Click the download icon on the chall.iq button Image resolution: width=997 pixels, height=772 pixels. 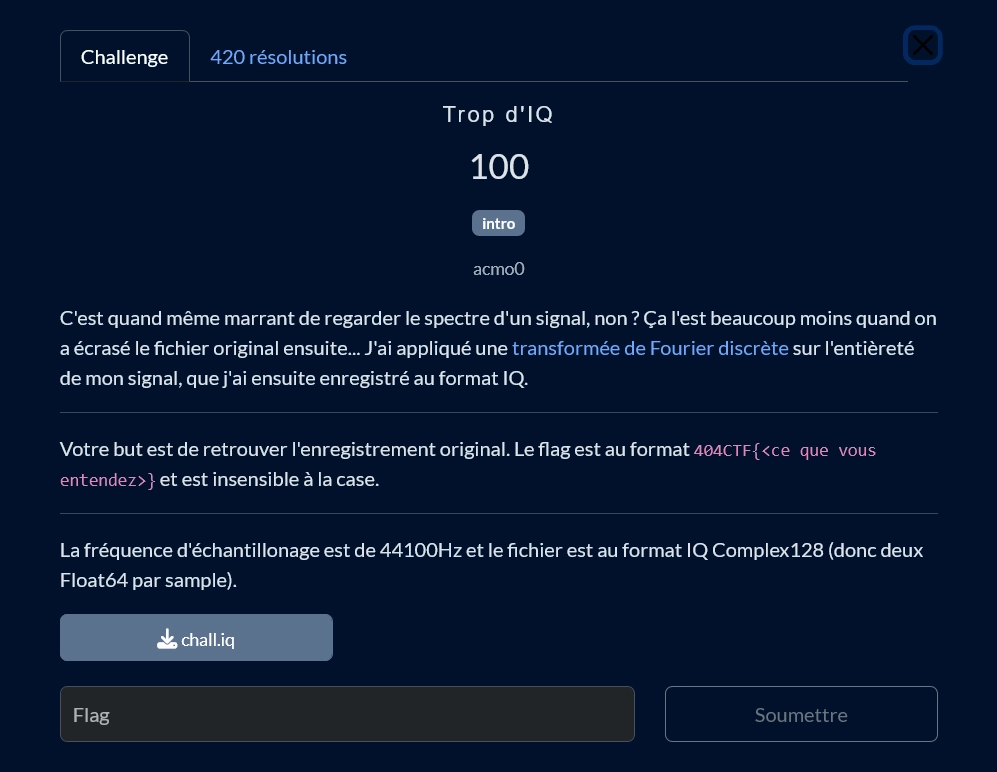click(167, 638)
